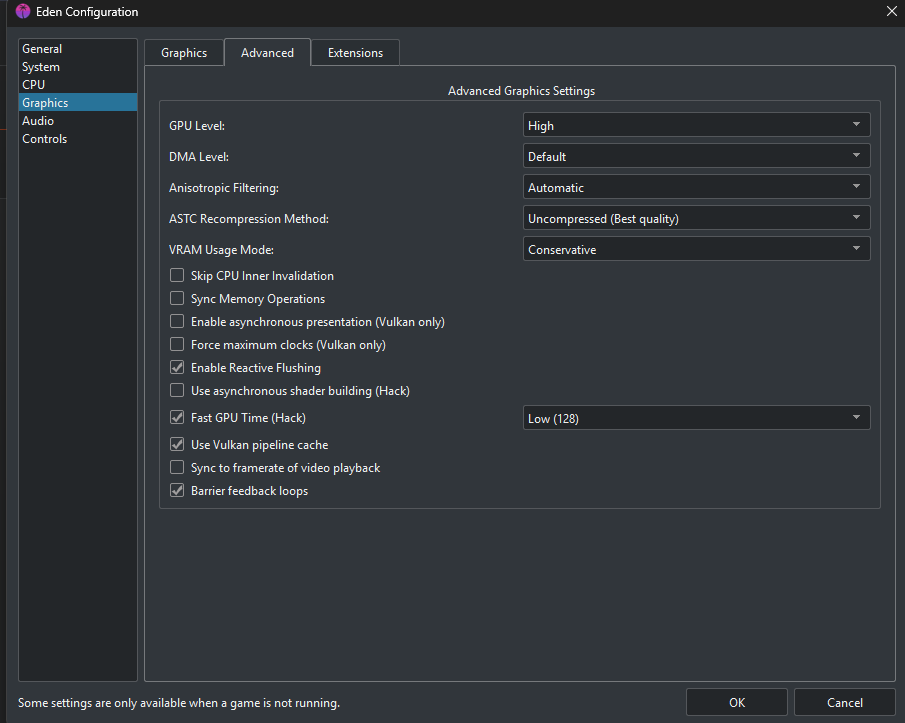Viewport: 905px width, 723px height.
Task: Enable asynchronous shader building hack
Action: tap(177, 391)
